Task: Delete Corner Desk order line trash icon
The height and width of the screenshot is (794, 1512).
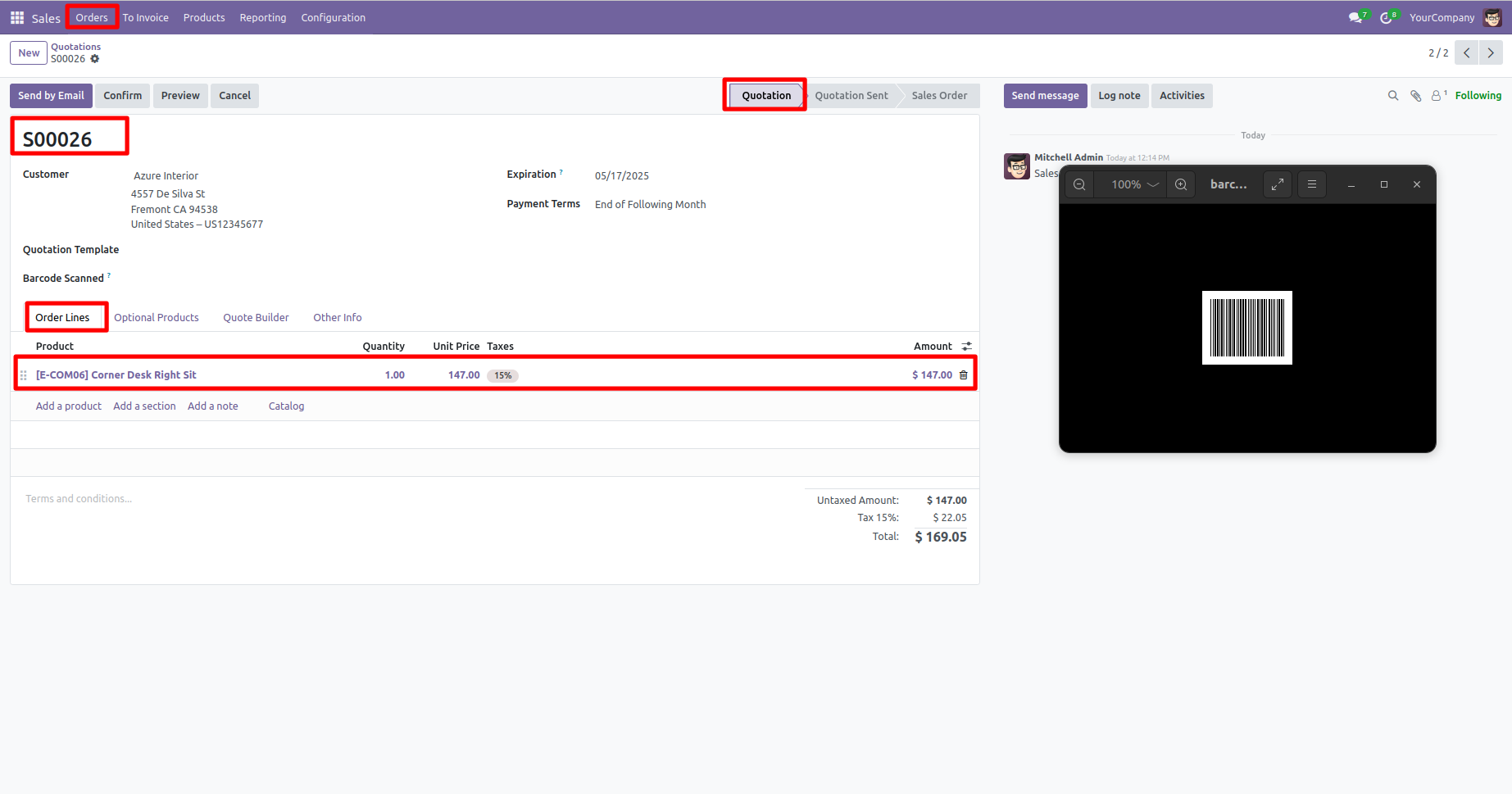Action: click(x=964, y=375)
